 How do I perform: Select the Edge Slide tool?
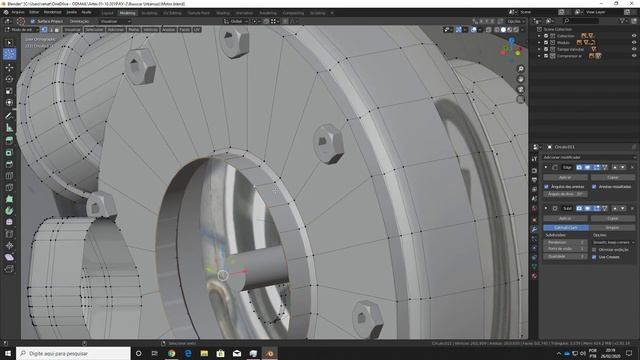[9, 234]
